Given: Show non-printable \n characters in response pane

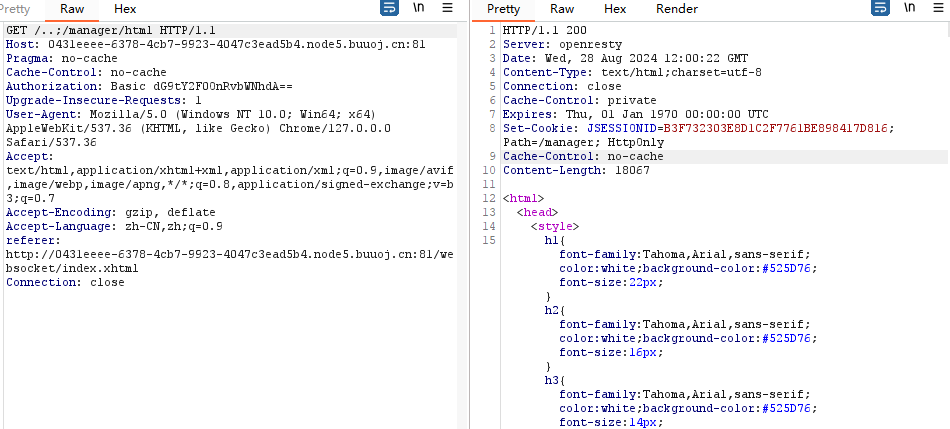Looking at the screenshot, I should 909,8.
